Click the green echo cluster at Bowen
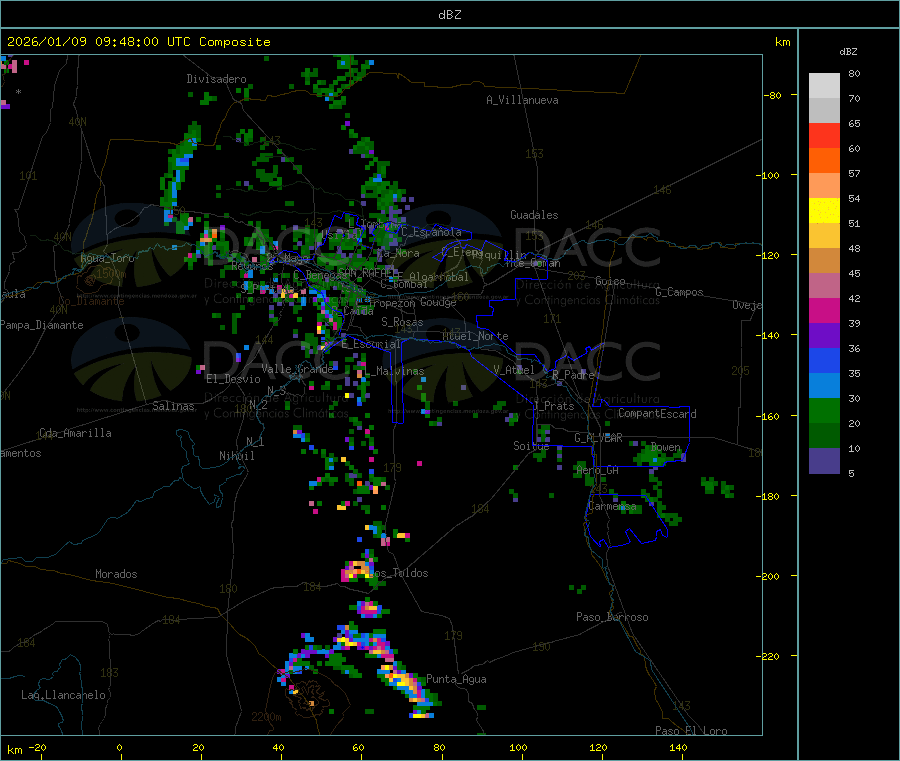 654,456
